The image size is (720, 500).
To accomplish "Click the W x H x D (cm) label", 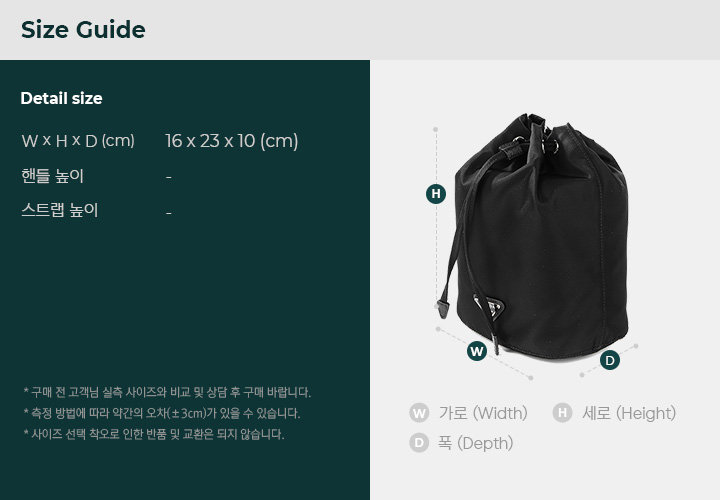I will click(78, 141).
